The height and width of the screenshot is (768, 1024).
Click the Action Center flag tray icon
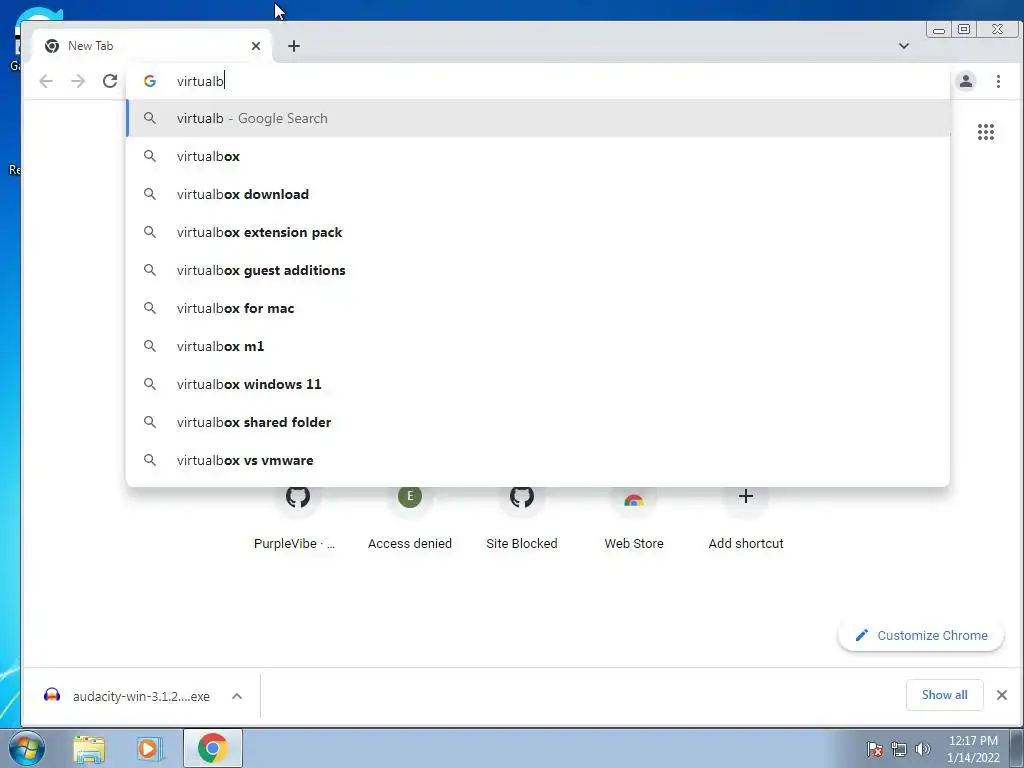pyautogui.click(x=875, y=749)
